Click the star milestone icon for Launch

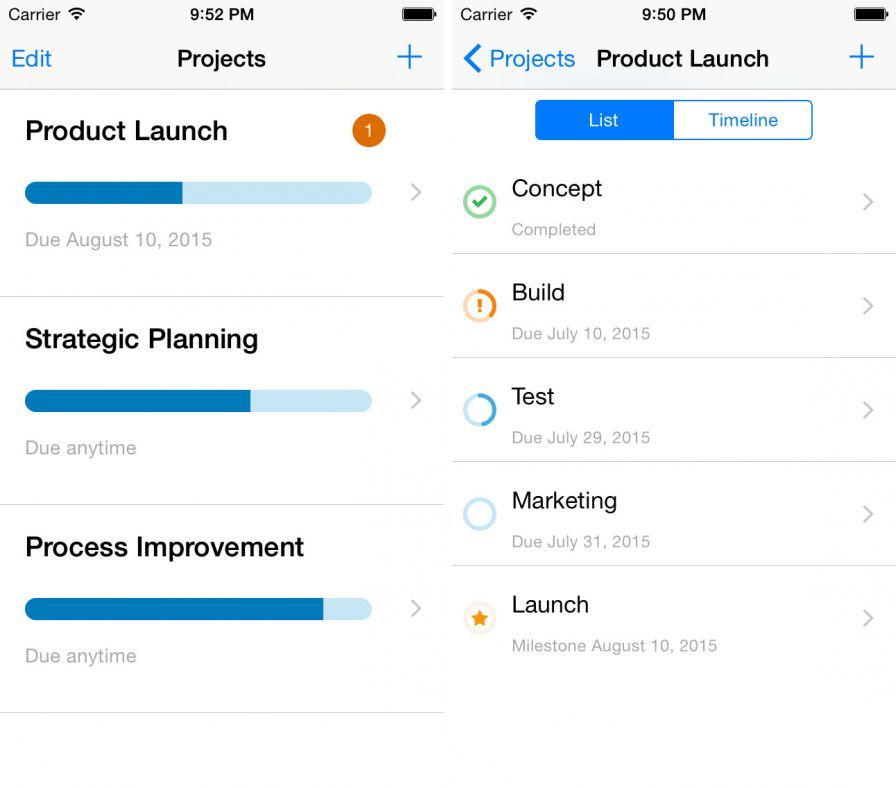(480, 618)
